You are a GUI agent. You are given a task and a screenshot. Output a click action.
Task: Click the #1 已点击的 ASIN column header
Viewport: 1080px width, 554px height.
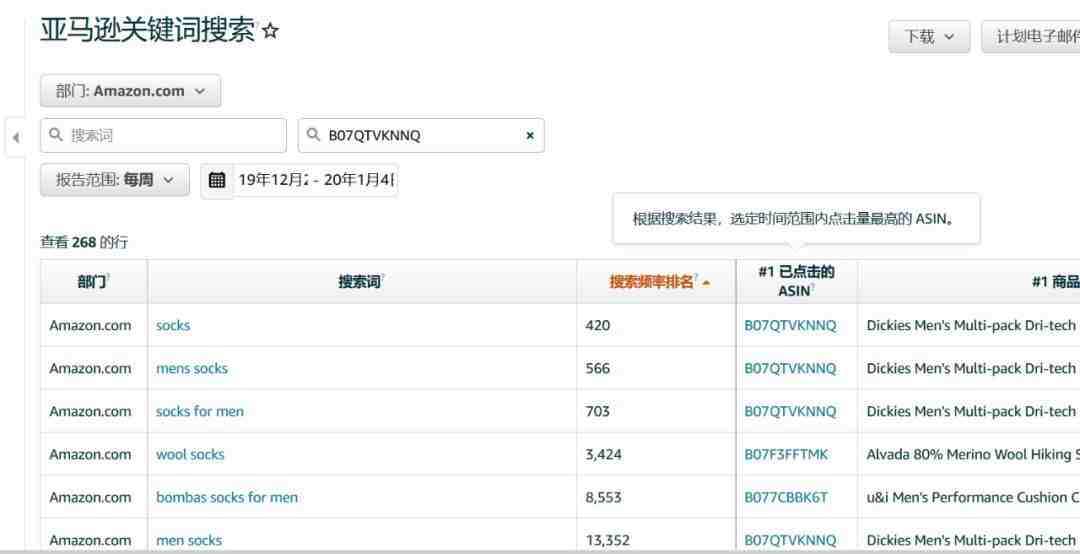[796, 282]
